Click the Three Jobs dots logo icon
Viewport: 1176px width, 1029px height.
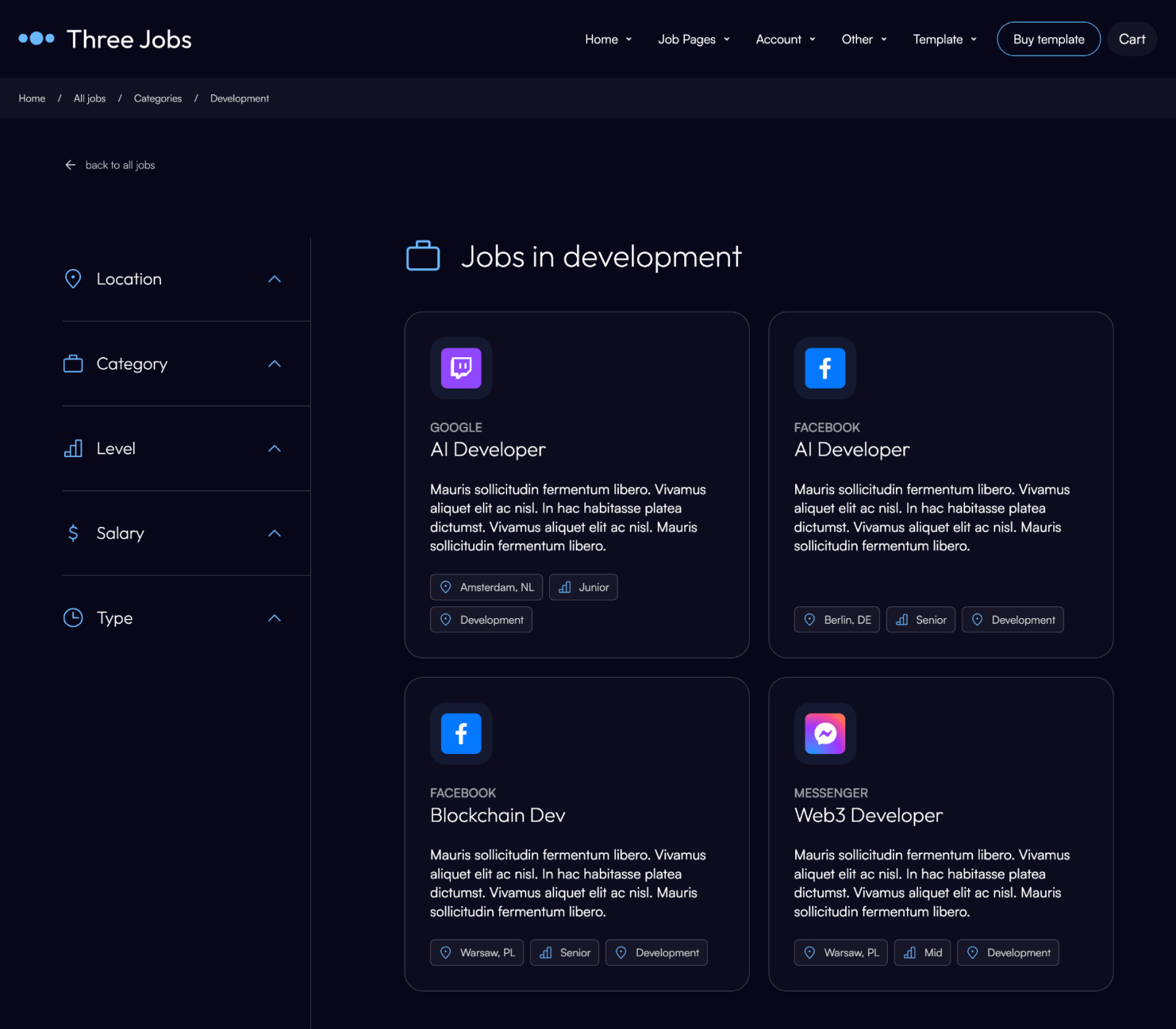pos(37,38)
